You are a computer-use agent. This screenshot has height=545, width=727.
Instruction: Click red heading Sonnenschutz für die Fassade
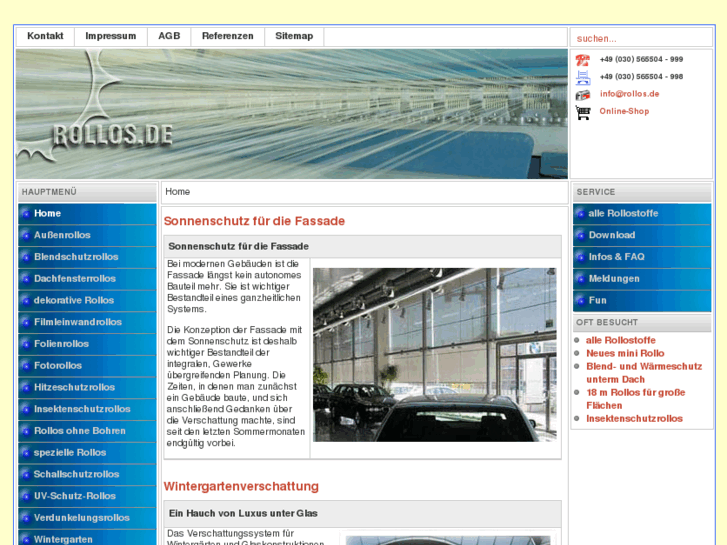(254, 221)
